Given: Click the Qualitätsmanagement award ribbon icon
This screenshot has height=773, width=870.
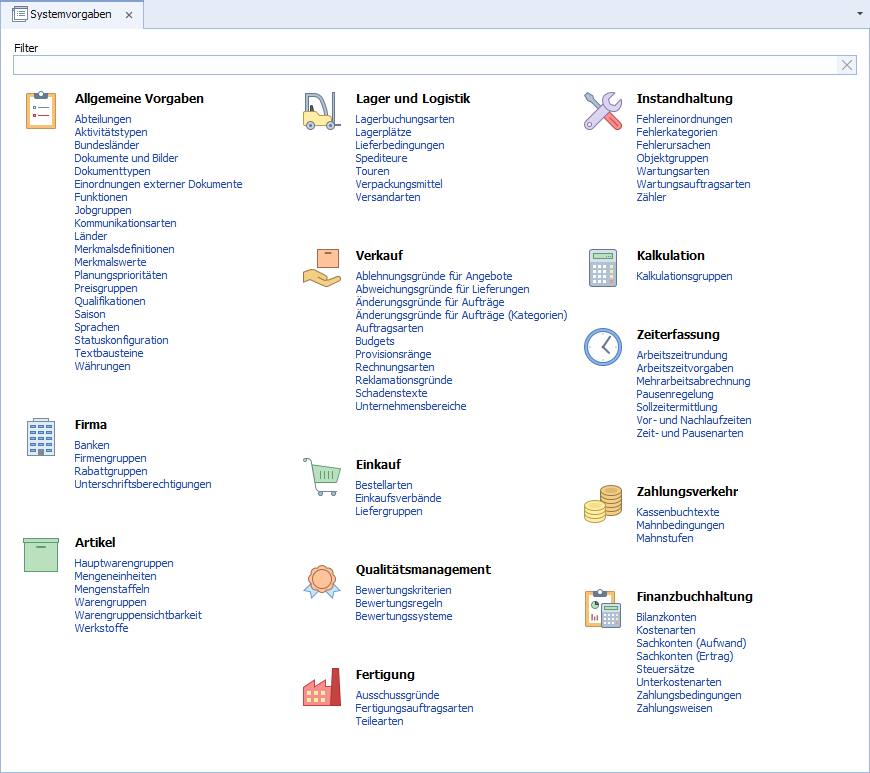Looking at the screenshot, I should point(321,581).
